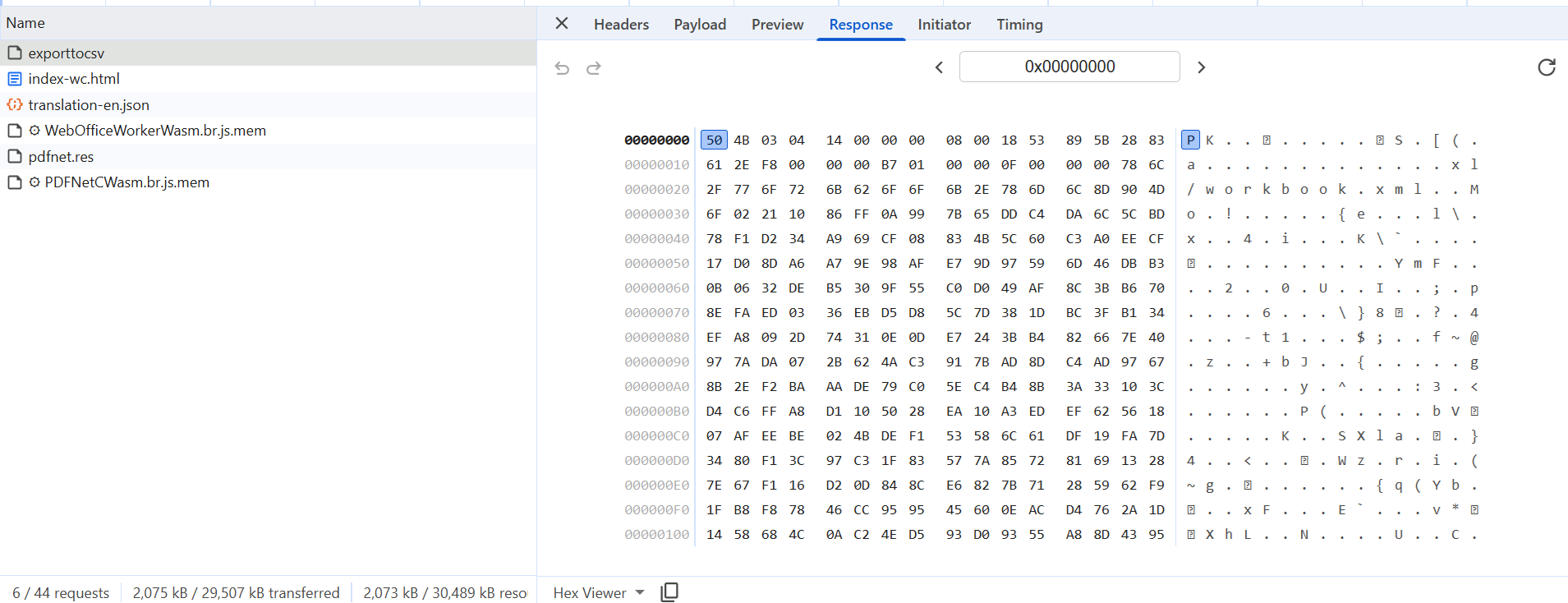Select the index-wc.html request
The width and height of the screenshot is (1568, 603).
[x=74, y=79]
